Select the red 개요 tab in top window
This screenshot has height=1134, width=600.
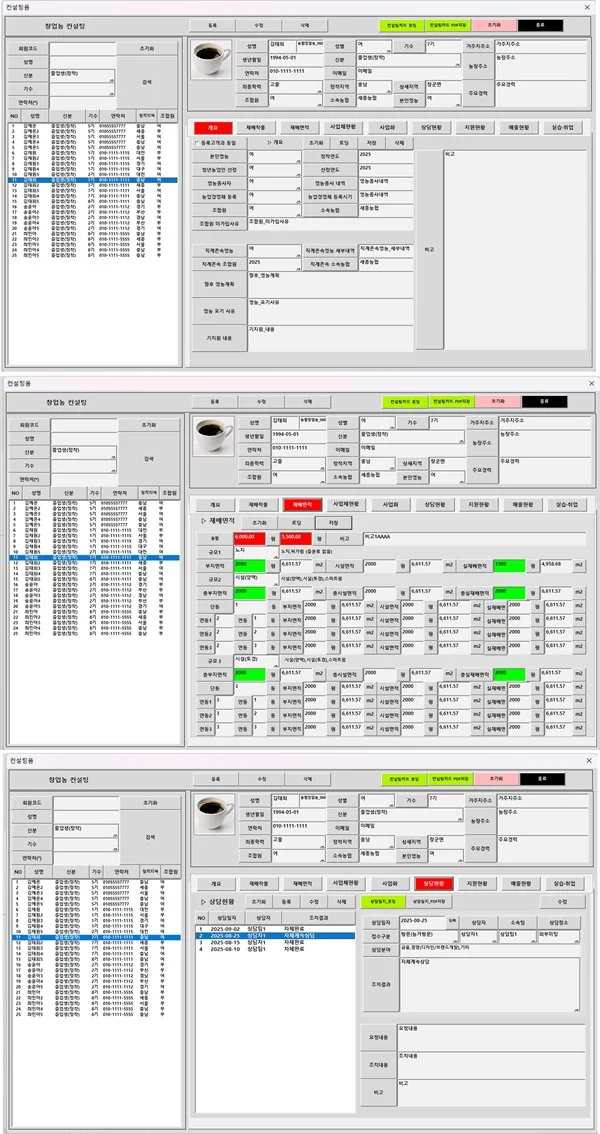[x=213, y=127]
